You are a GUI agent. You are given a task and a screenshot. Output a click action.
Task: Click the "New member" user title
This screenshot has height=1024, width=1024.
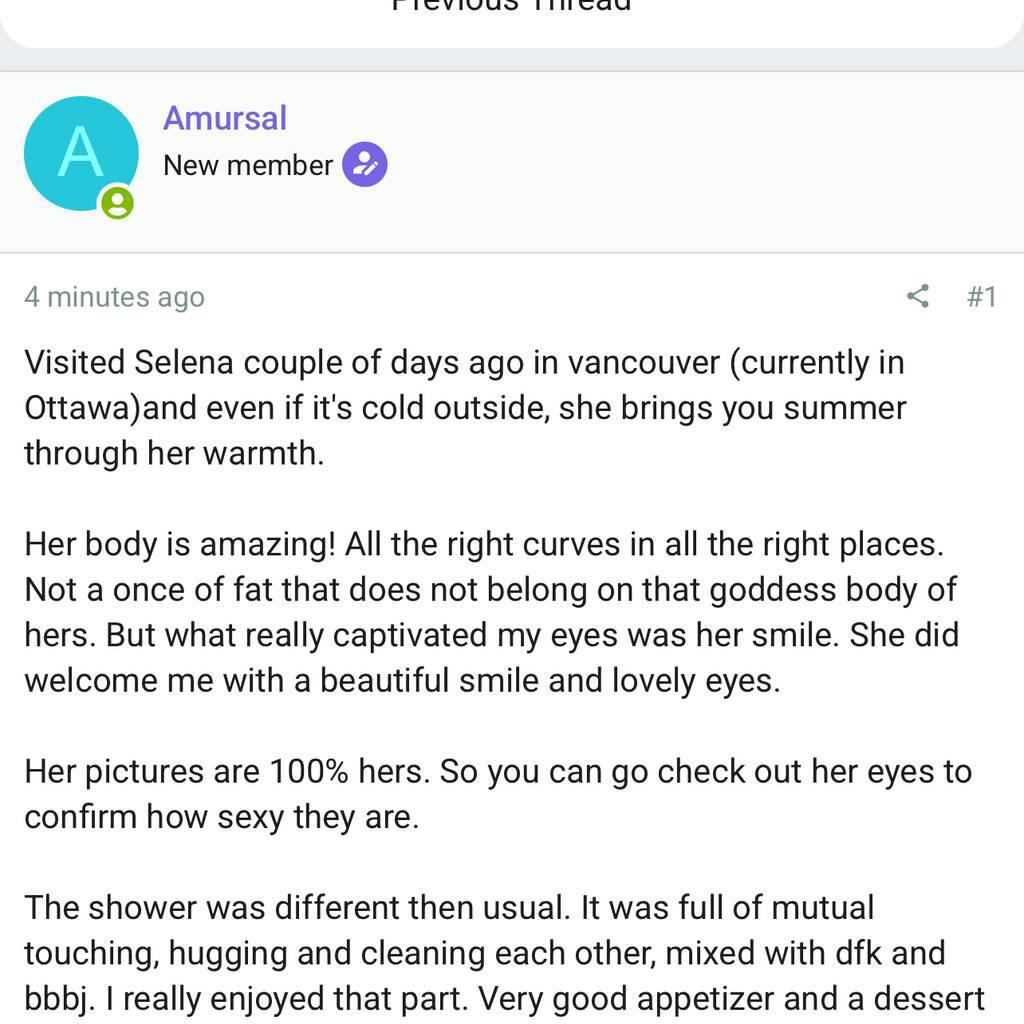pos(248,165)
